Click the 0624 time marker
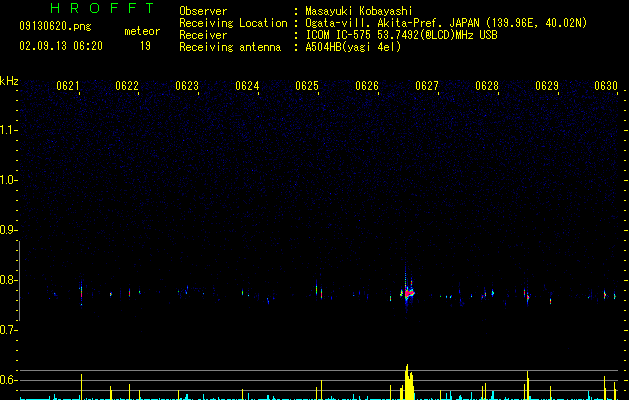This screenshot has height=400, width=629. [247, 86]
